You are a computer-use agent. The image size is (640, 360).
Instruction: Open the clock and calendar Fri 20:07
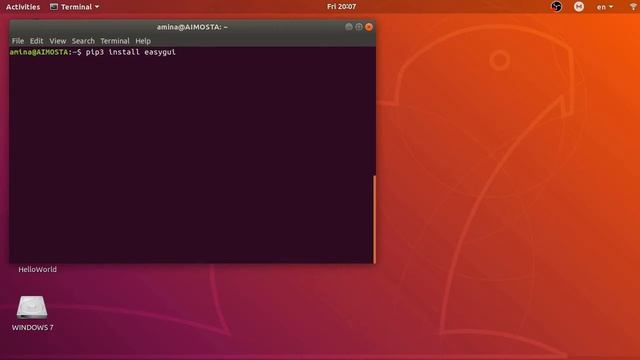click(341, 7)
